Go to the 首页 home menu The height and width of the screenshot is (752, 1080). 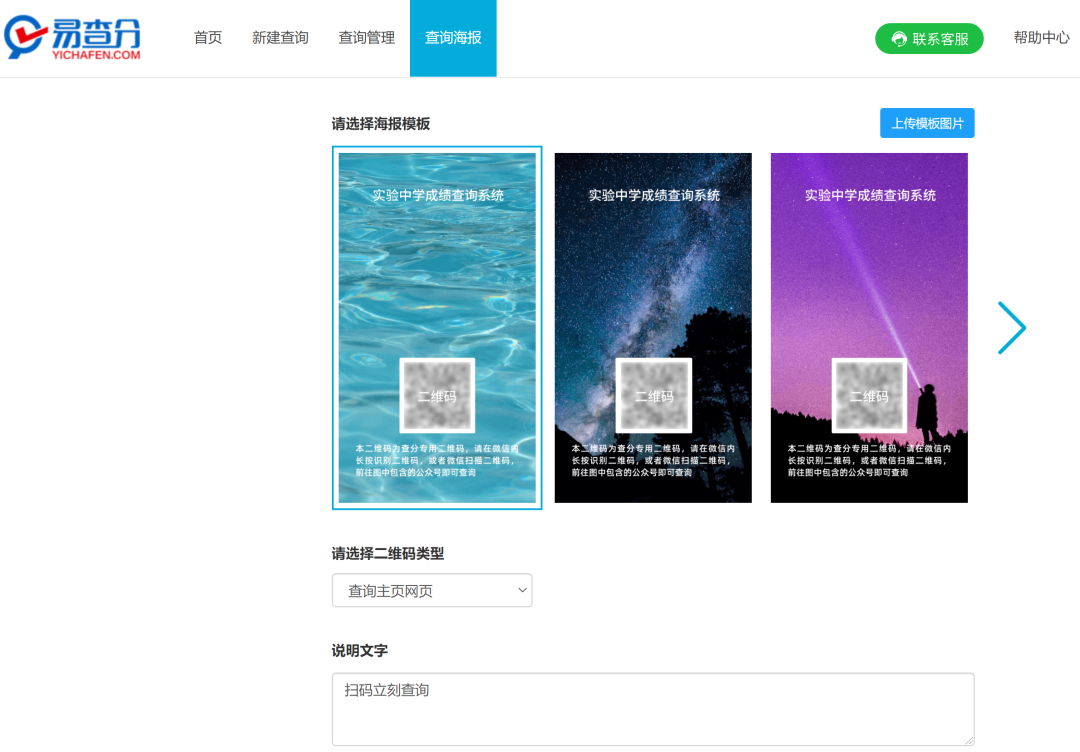point(207,38)
